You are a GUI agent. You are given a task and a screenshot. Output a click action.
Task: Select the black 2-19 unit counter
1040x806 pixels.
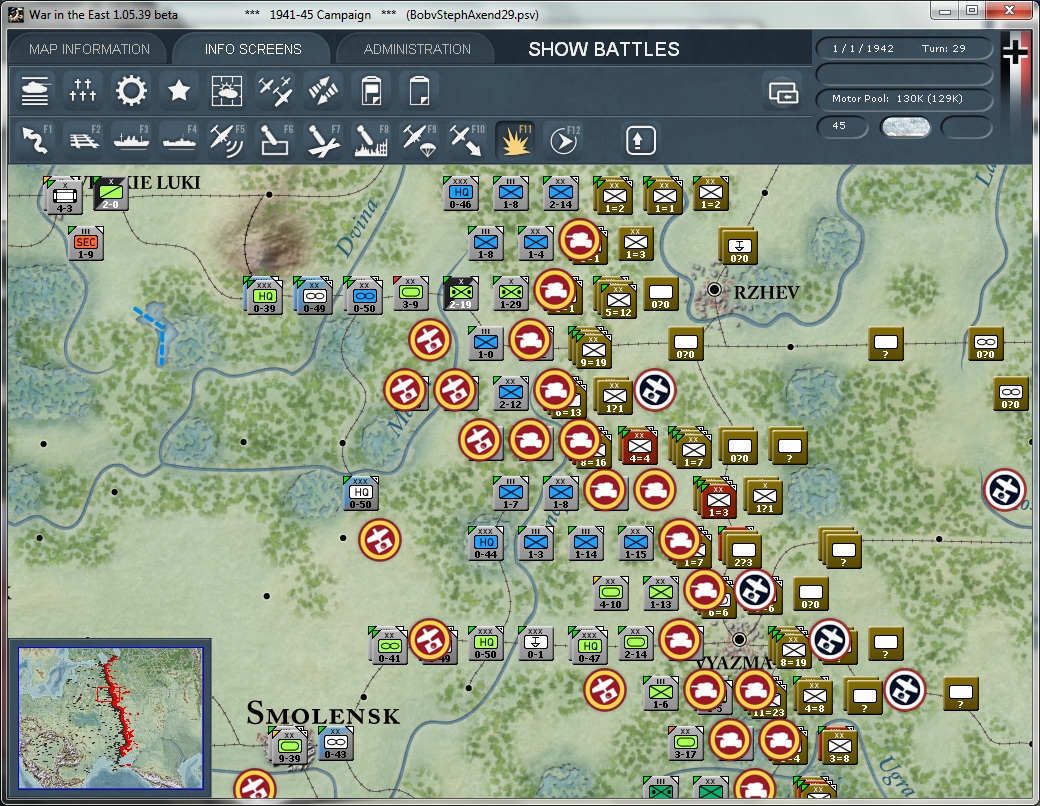click(x=460, y=293)
